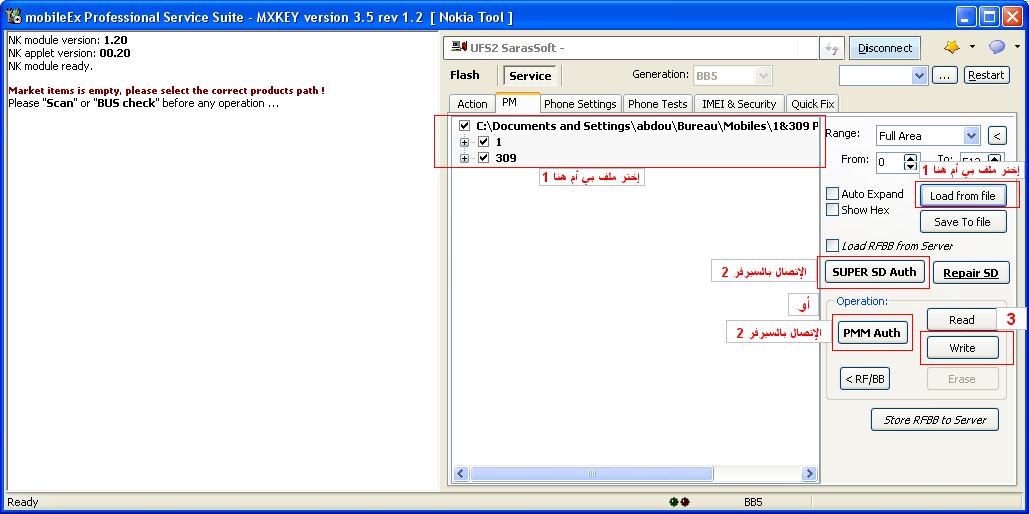Open the arrow menu next to the star icon

coord(972,47)
